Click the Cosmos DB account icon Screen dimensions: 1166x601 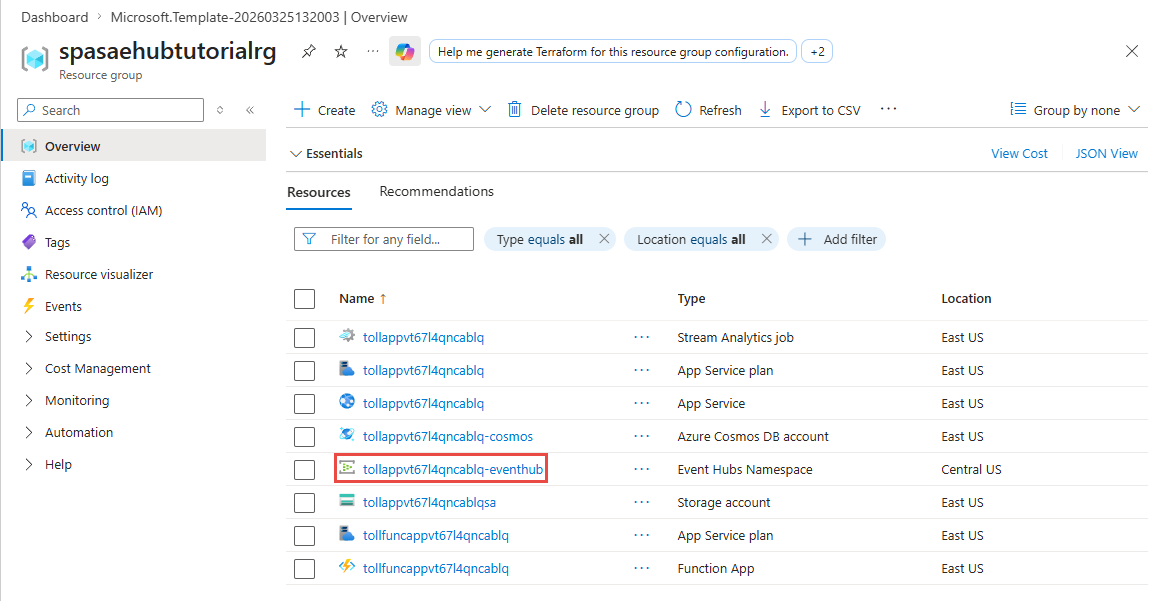347,434
